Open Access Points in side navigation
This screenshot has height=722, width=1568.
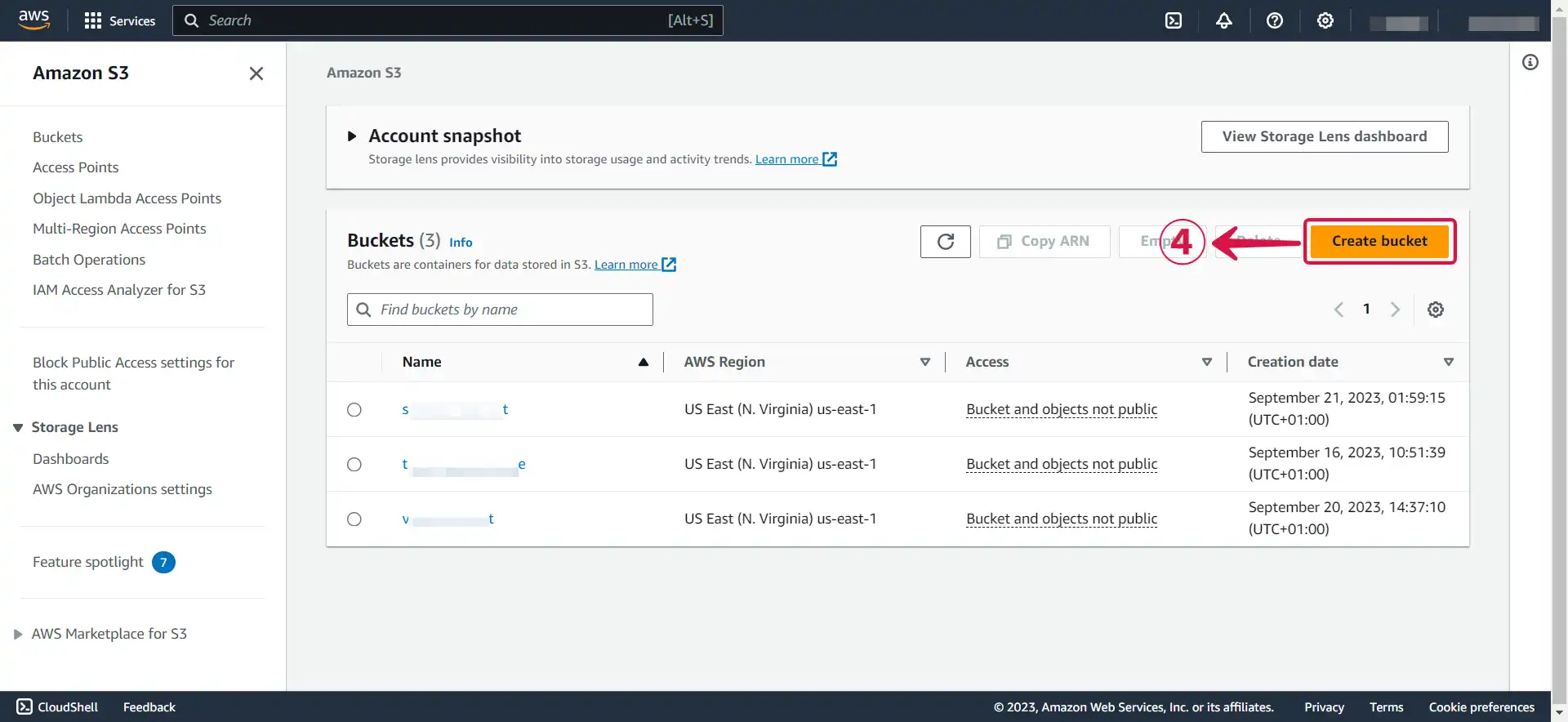(x=75, y=167)
